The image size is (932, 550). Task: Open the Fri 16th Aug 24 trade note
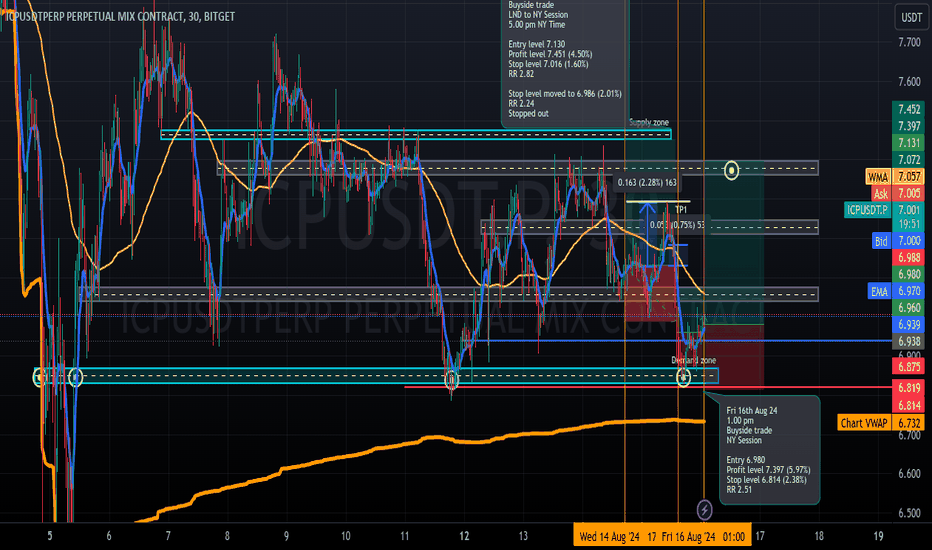(770, 450)
